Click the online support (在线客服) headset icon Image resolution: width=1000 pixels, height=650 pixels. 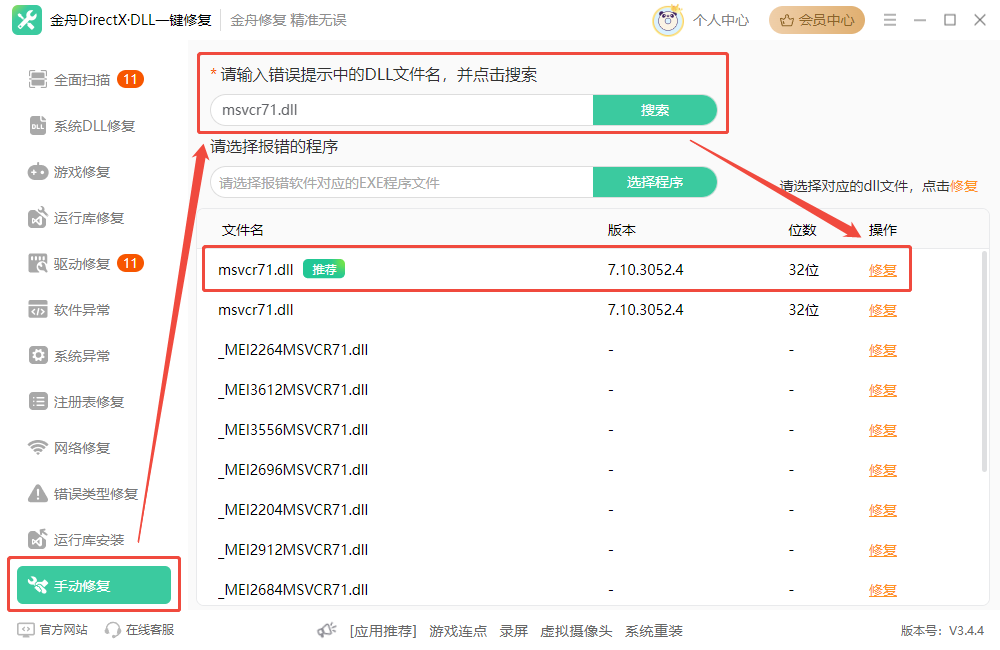(x=113, y=630)
